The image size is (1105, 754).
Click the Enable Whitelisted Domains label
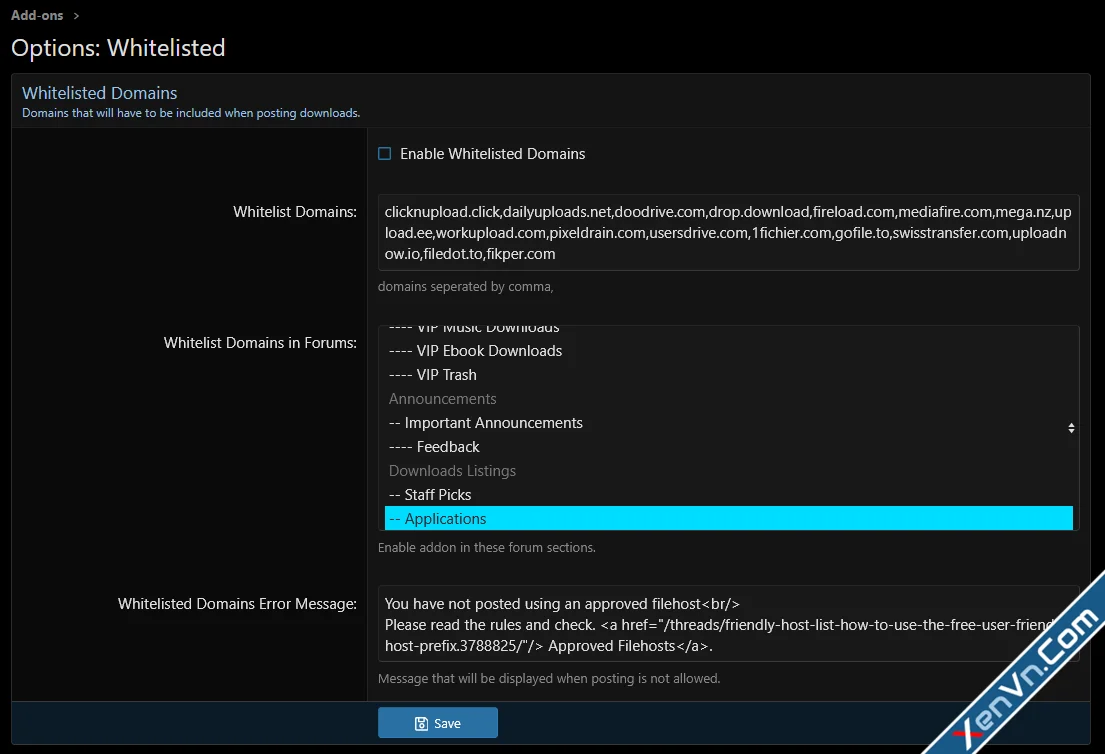pyautogui.click(x=493, y=154)
